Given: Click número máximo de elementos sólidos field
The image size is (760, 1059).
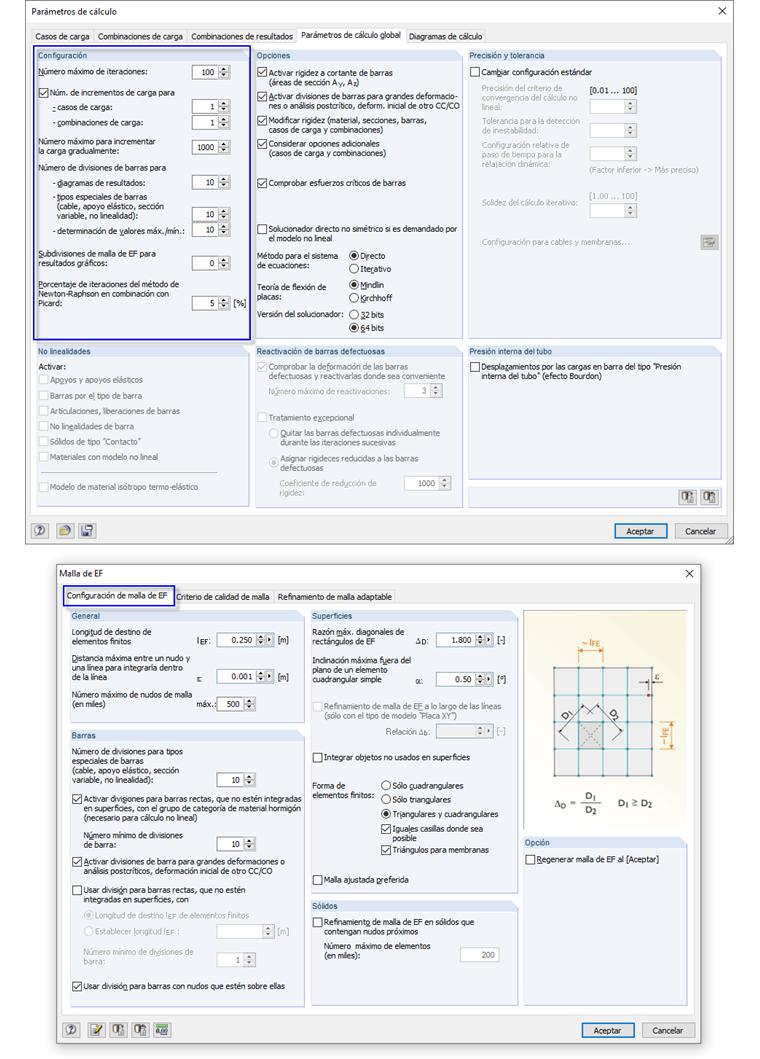Looking at the screenshot, I should 480,955.
